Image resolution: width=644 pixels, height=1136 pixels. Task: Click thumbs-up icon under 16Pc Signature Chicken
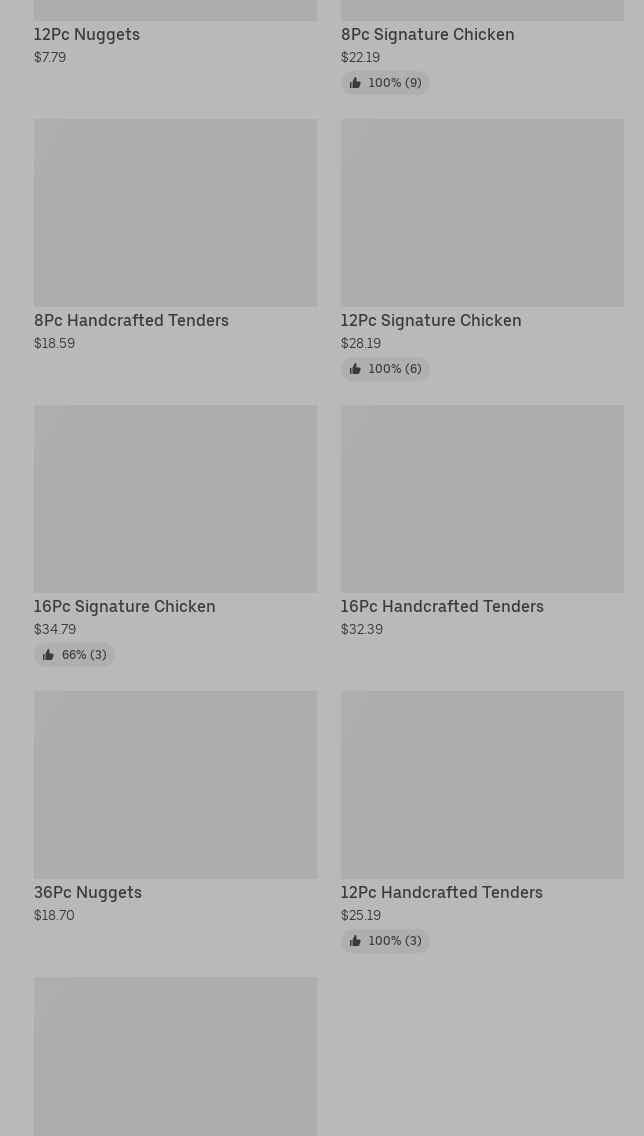pyautogui.click(x=48, y=655)
